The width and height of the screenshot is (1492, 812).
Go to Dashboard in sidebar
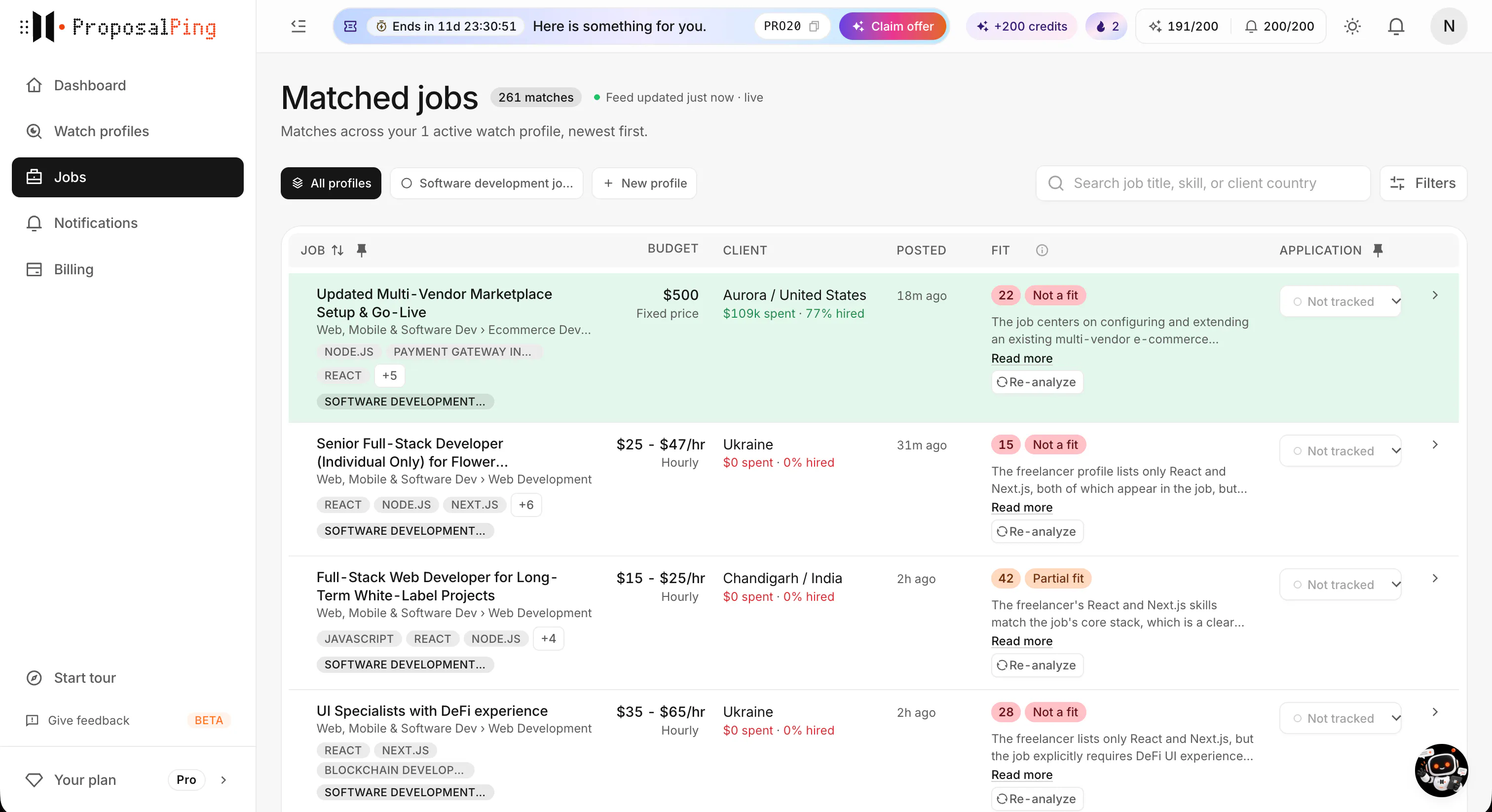(127, 85)
